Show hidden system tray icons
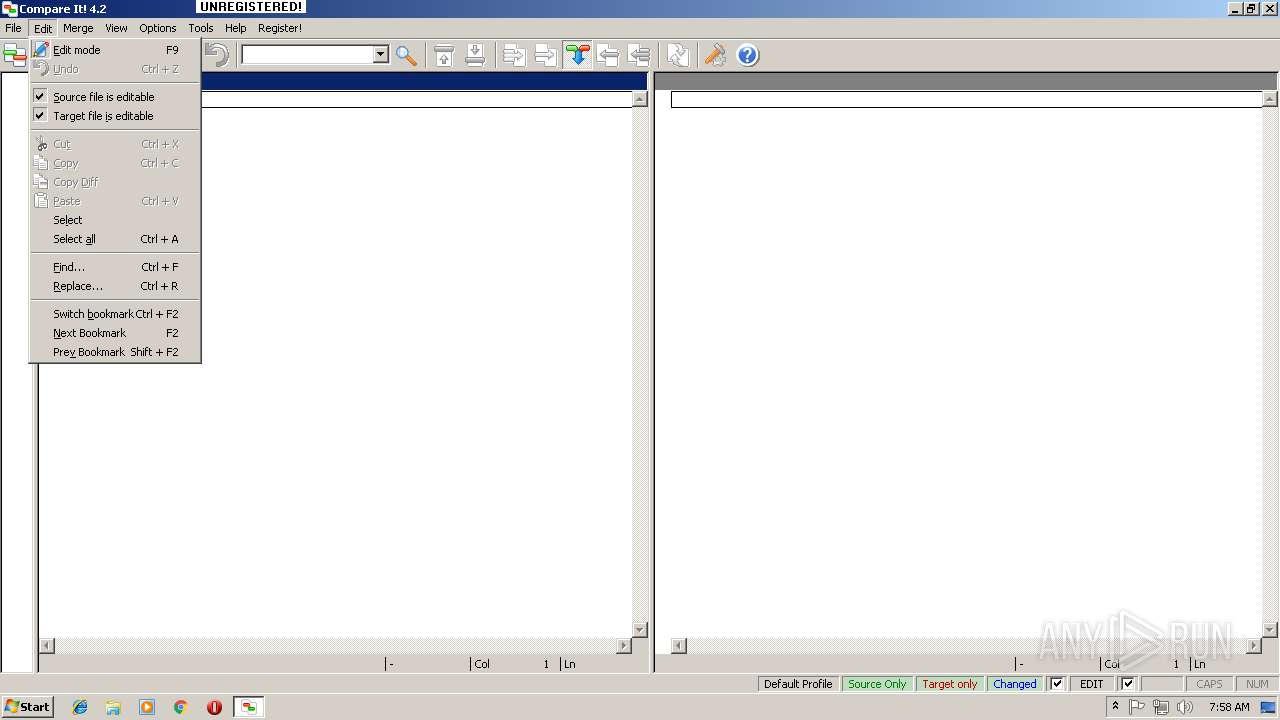The width and height of the screenshot is (1280, 720). click(1115, 707)
